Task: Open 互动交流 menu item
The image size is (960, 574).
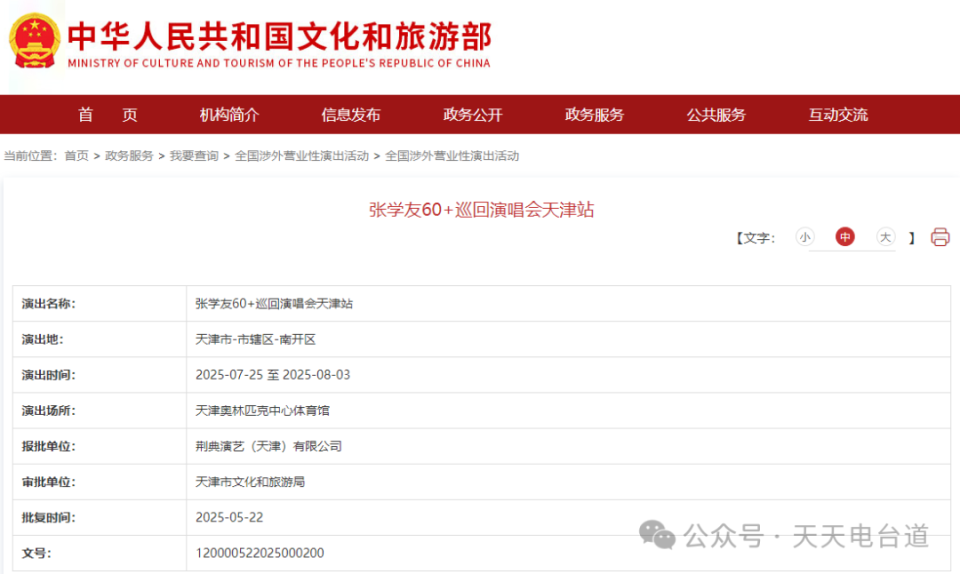Action: [x=838, y=114]
